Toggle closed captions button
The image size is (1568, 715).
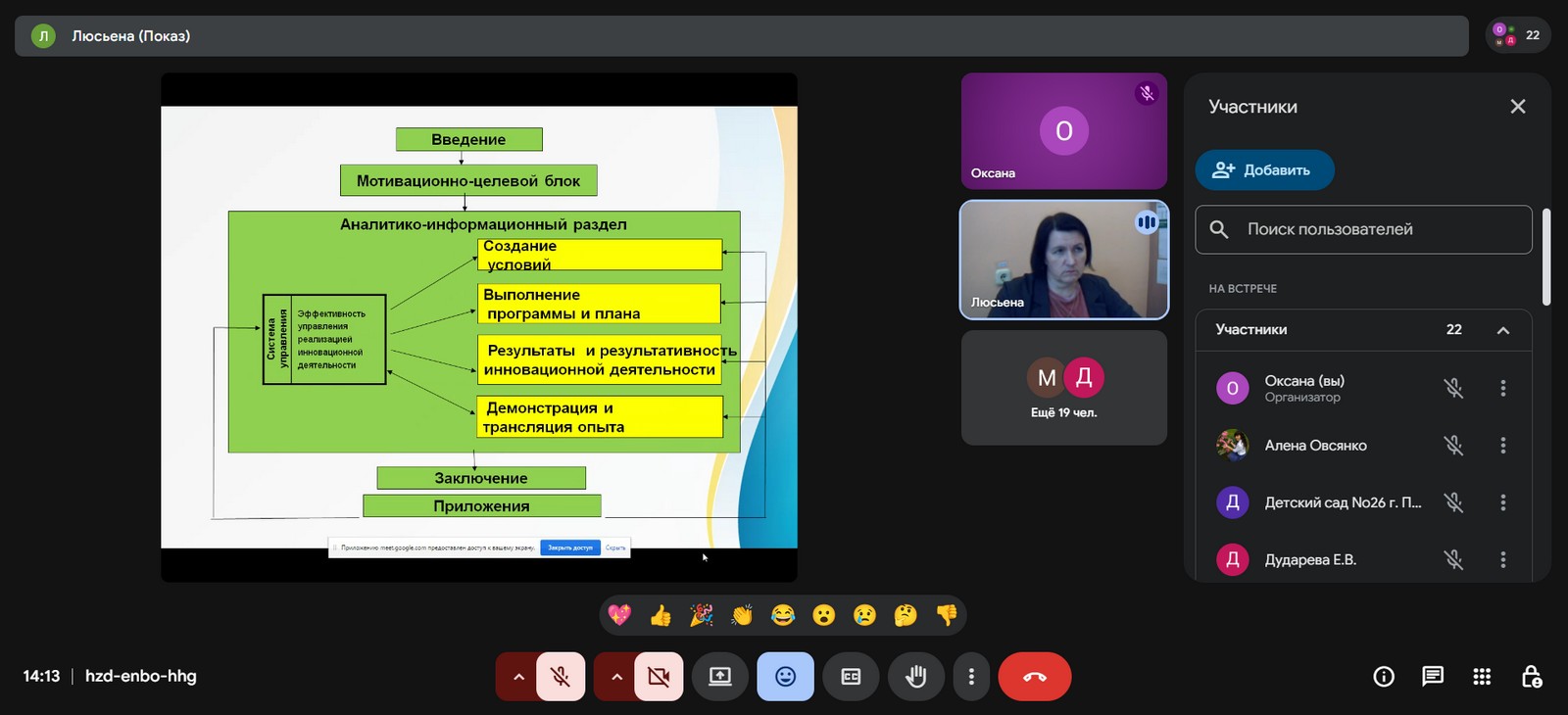tap(851, 677)
